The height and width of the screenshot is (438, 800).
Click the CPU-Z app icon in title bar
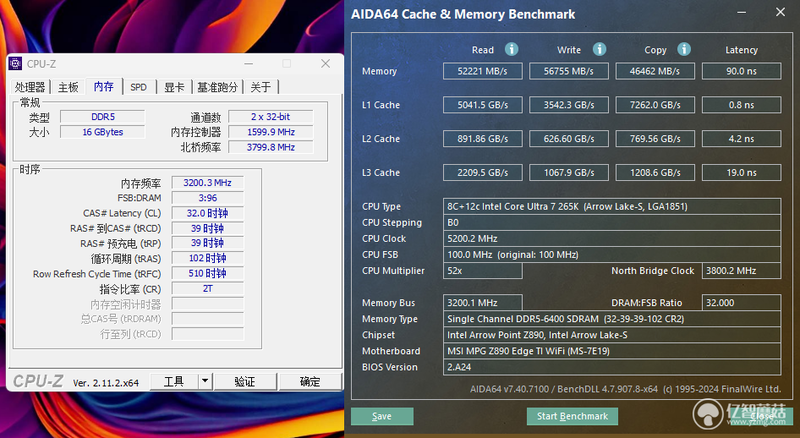point(15,63)
